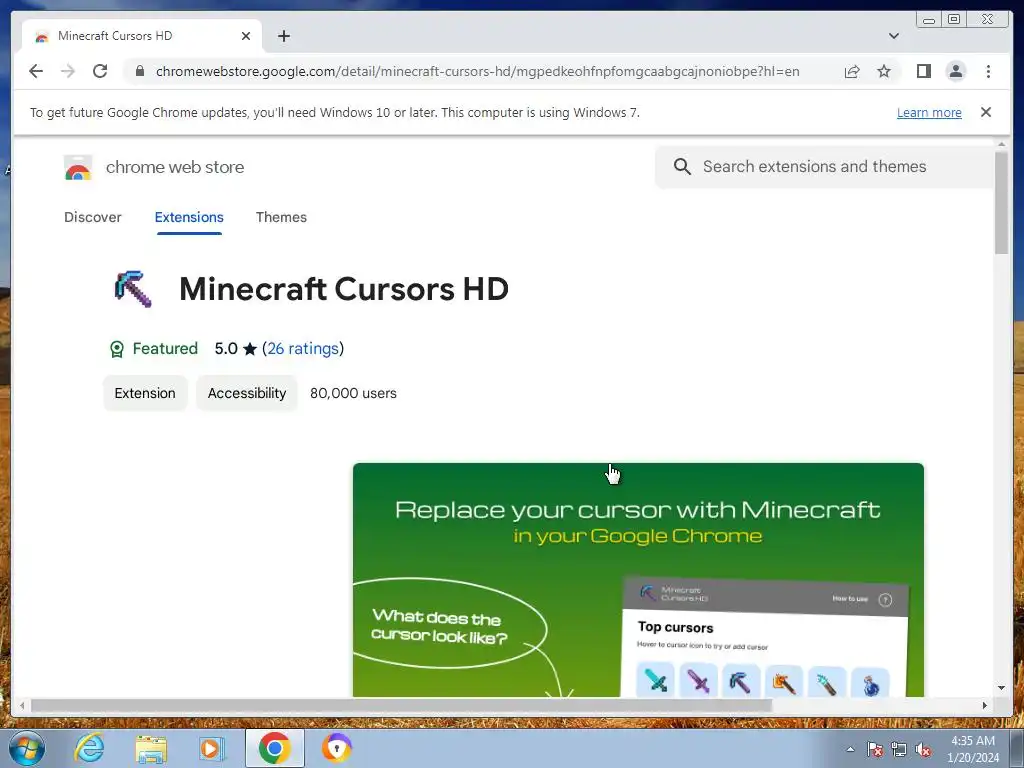The image size is (1024, 768).
Task: Open the side panel icon
Action: pyautogui.click(x=923, y=71)
